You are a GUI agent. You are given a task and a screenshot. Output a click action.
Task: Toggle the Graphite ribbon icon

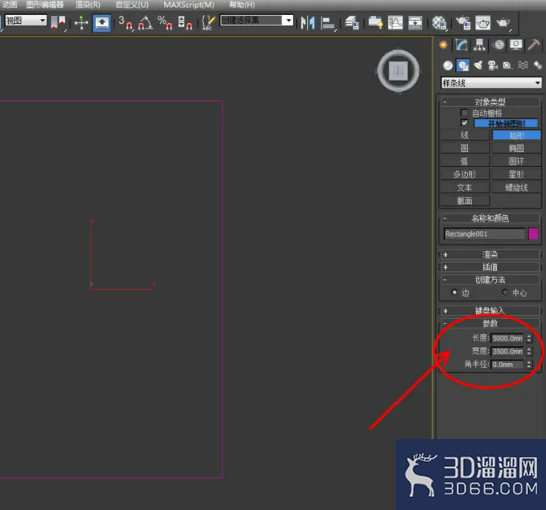point(375,23)
